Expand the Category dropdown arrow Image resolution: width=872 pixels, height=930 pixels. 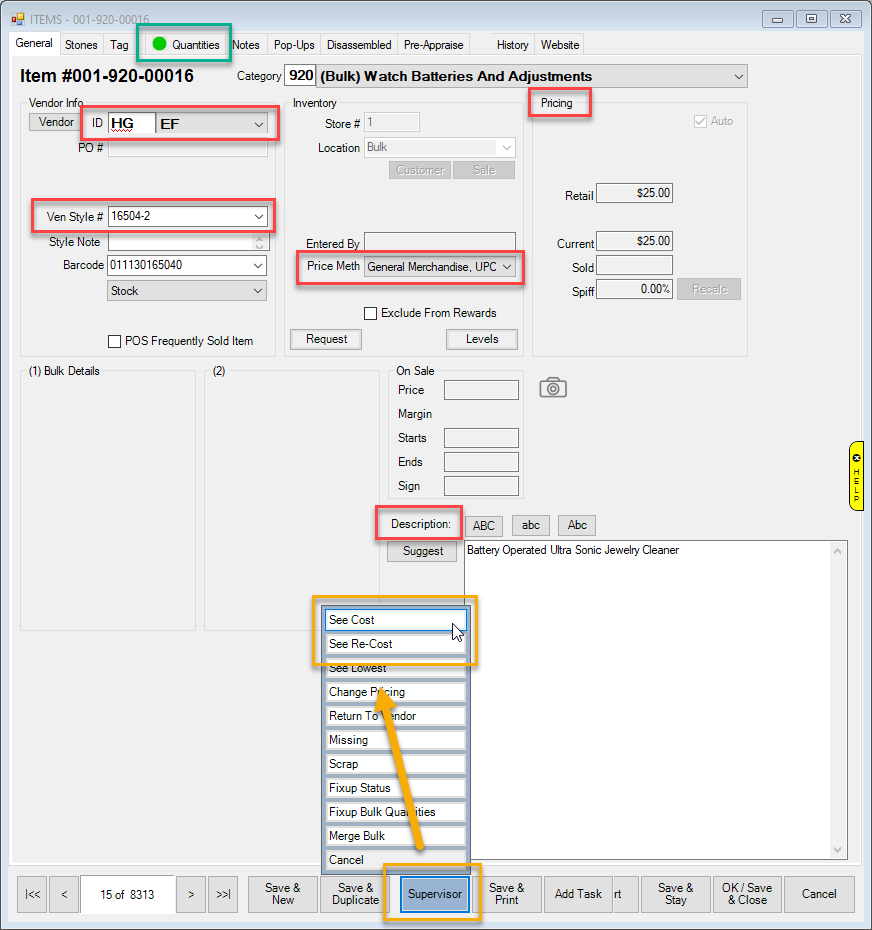pos(738,77)
